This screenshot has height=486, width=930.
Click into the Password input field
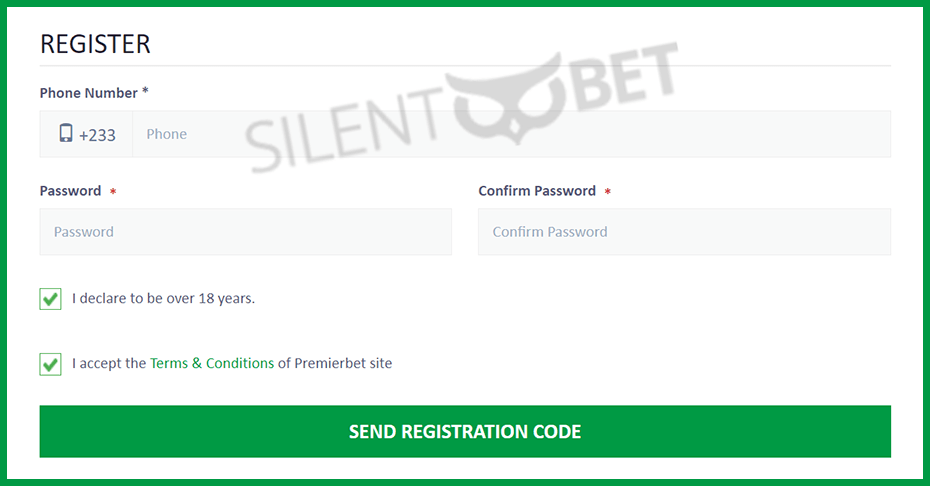click(246, 231)
